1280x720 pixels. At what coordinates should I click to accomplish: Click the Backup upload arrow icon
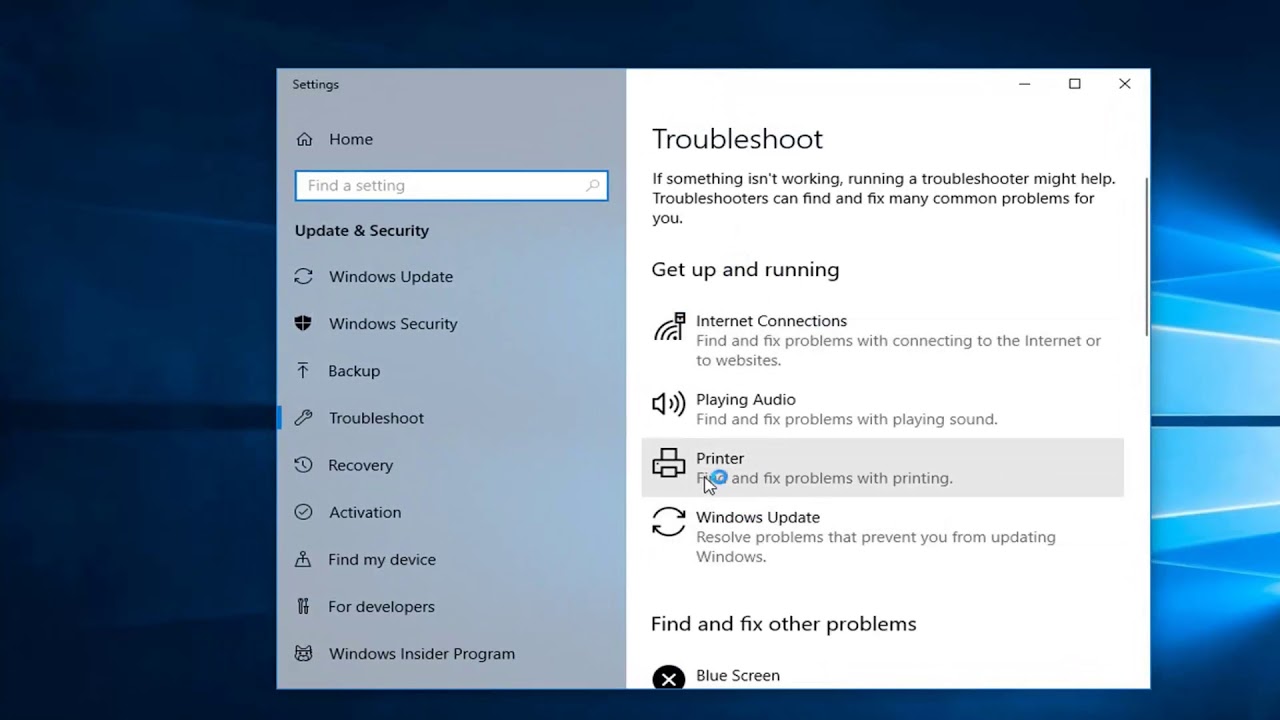(303, 370)
